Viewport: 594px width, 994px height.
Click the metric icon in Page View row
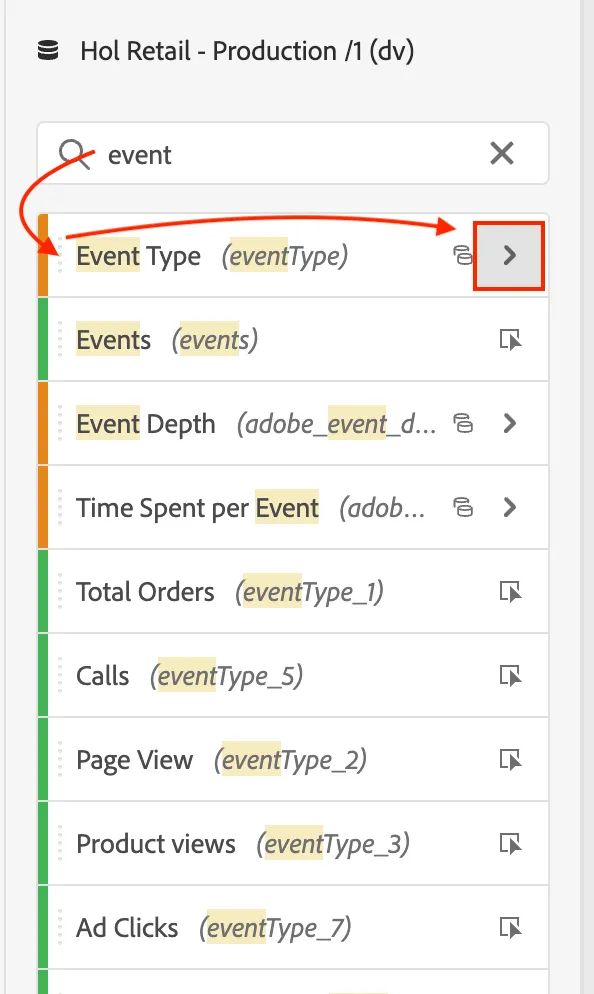510,759
